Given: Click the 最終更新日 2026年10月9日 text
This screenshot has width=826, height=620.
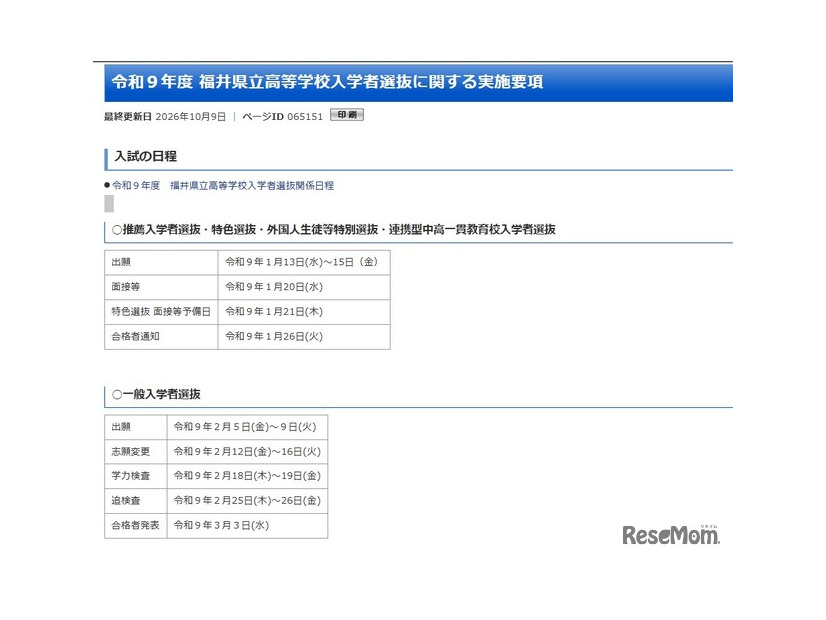Looking at the screenshot, I should pyautogui.click(x=165, y=116).
